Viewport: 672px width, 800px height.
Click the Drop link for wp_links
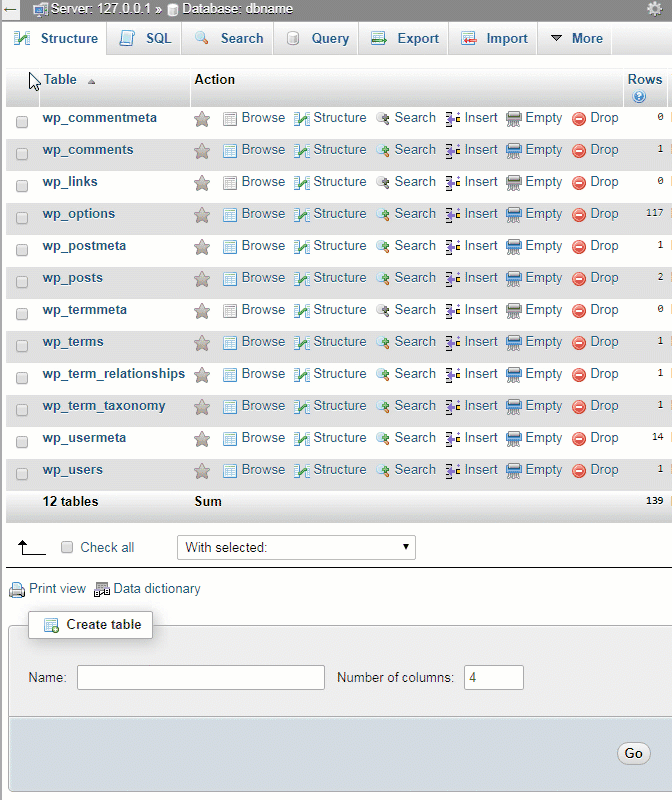point(604,182)
